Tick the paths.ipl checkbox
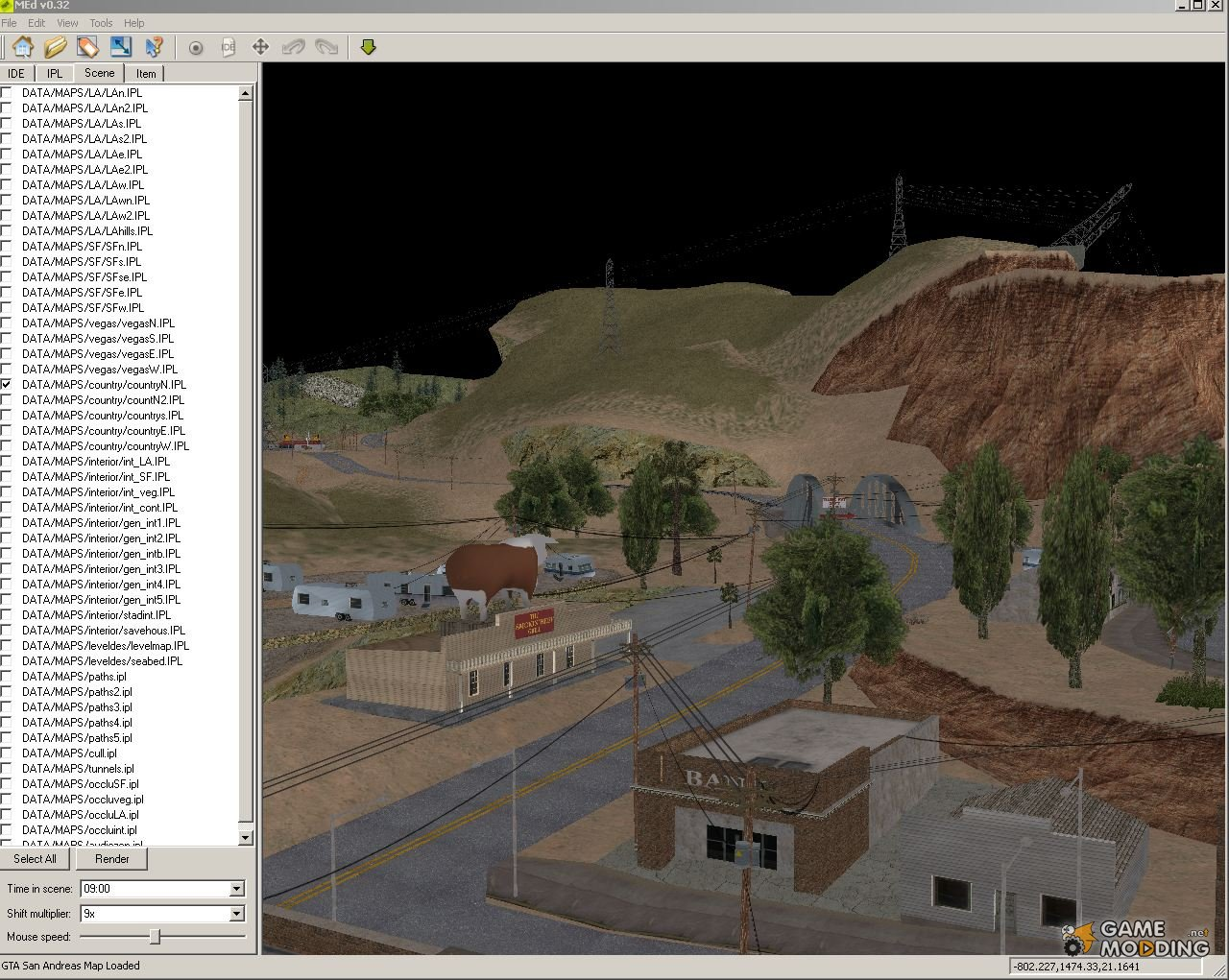Viewport: 1229px width, 980px height. point(7,676)
